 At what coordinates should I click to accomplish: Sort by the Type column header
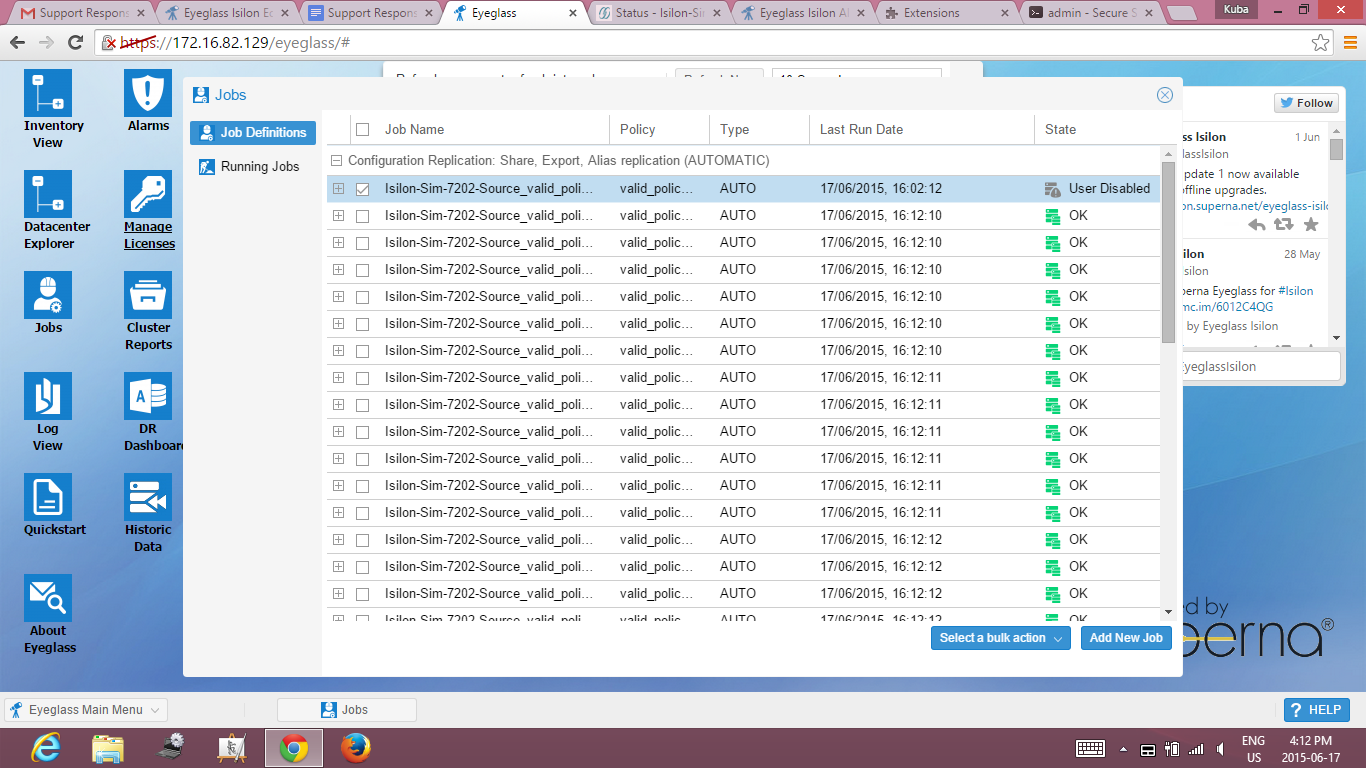(760, 129)
